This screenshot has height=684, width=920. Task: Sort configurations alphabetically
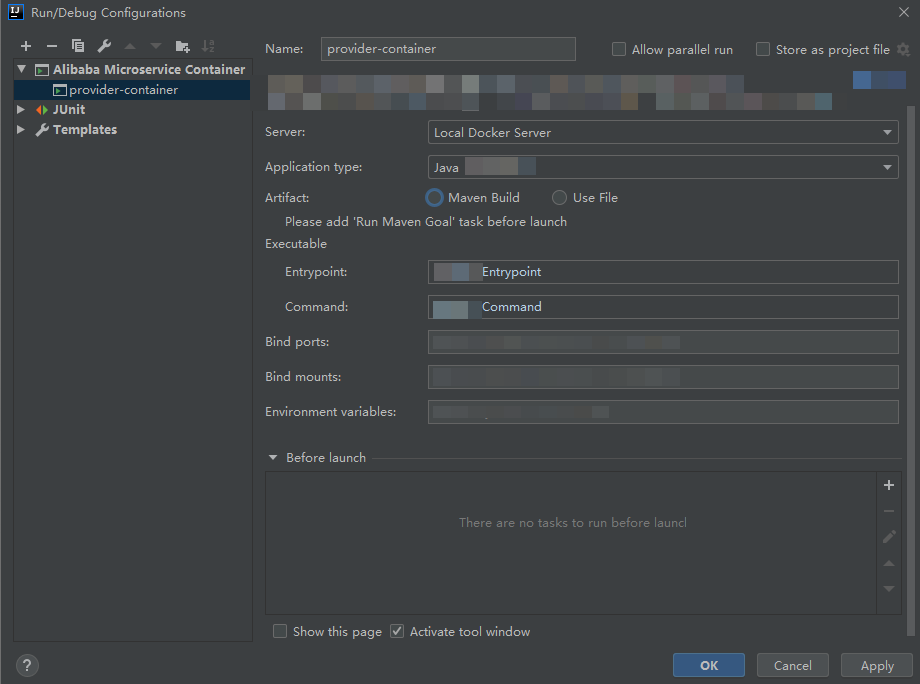208,46
